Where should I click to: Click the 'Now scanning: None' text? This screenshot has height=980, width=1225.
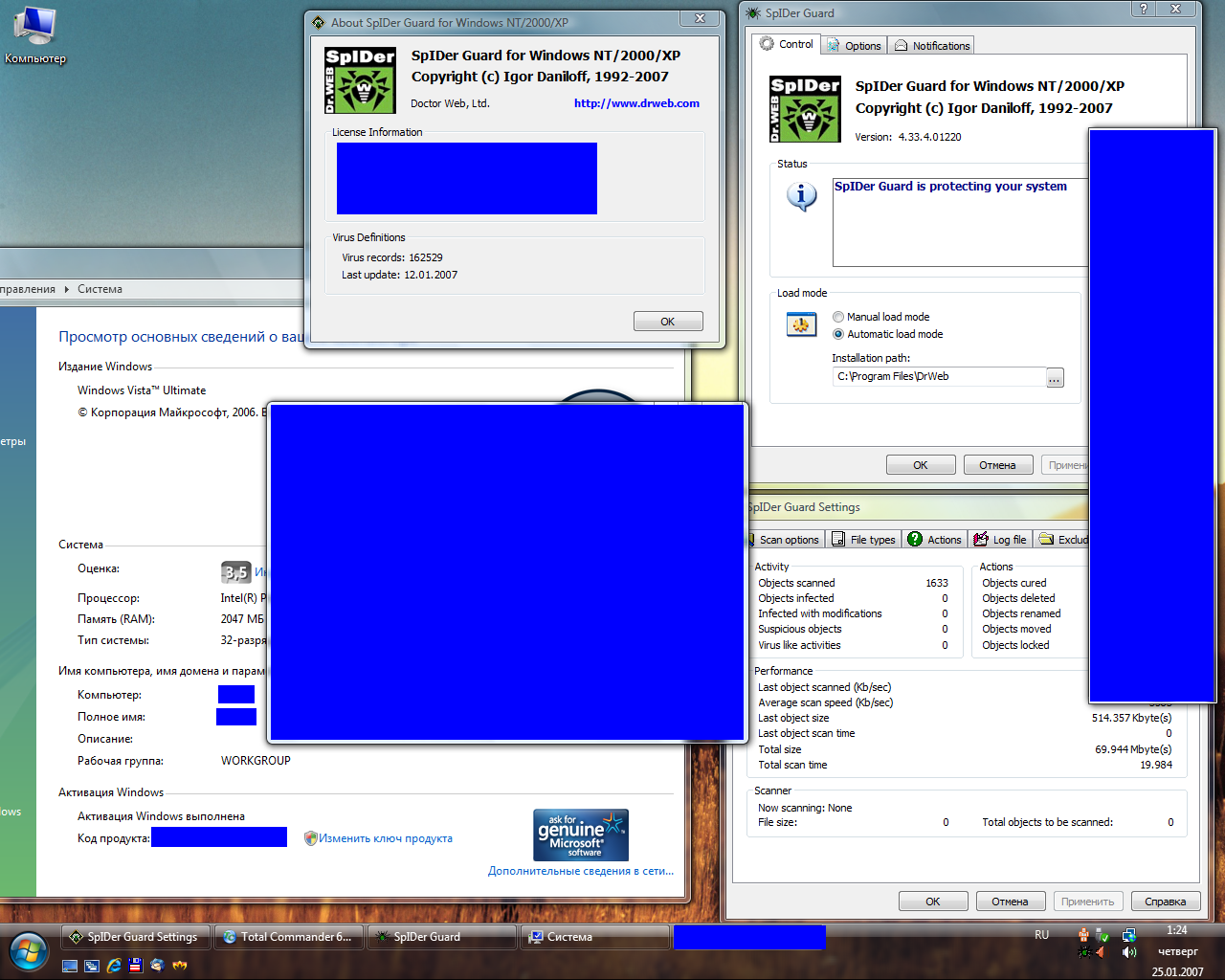[x=805, y=808]
